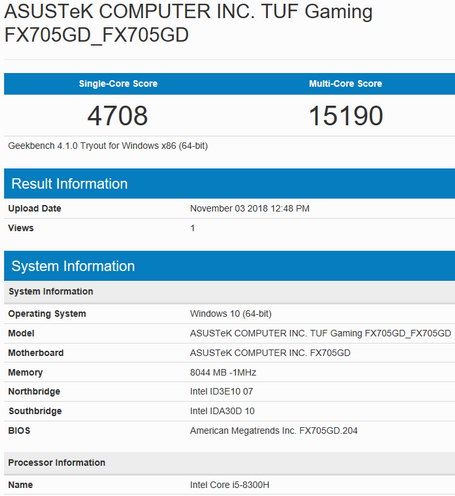
Task: Click the Motherboard label
Action: [x=36, y=353]
